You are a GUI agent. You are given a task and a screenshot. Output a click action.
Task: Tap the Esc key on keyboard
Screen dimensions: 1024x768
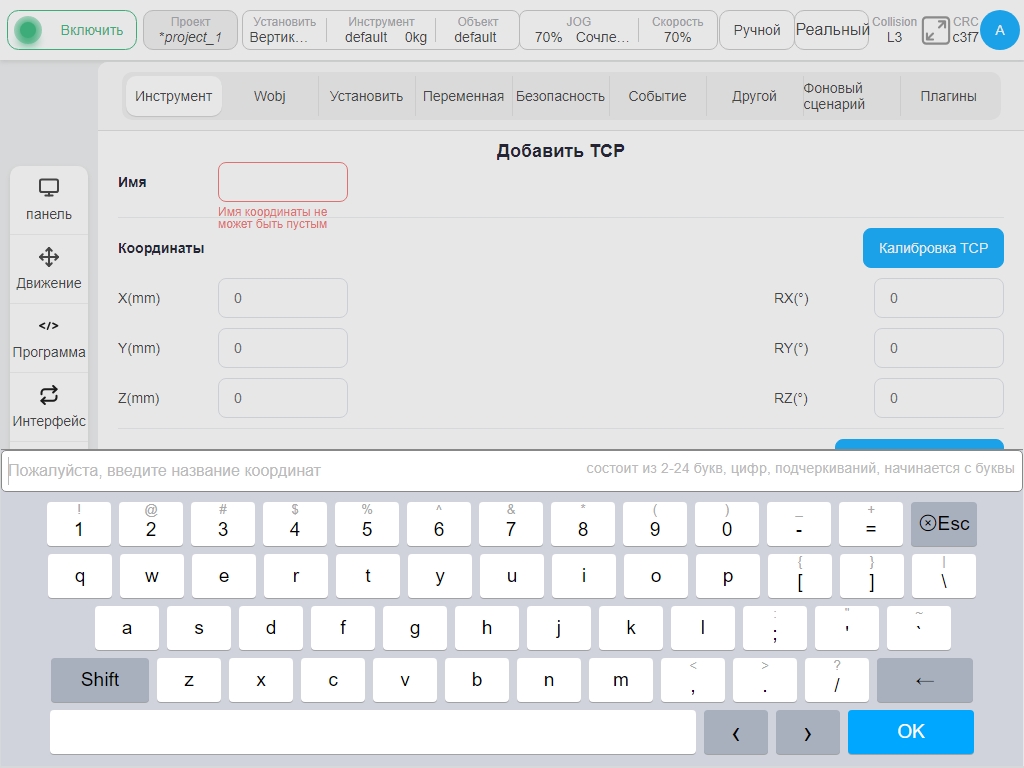(944, 524)
